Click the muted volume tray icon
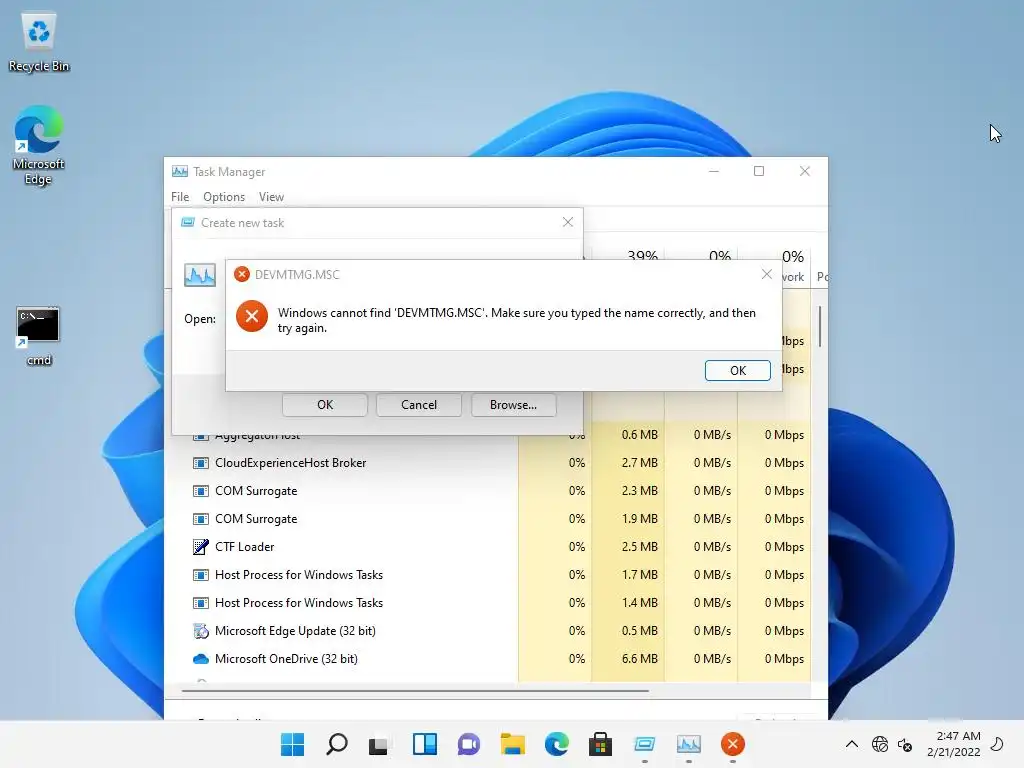Image resolution: width=1024 pixels, height=768 pixels. (905, 744)
